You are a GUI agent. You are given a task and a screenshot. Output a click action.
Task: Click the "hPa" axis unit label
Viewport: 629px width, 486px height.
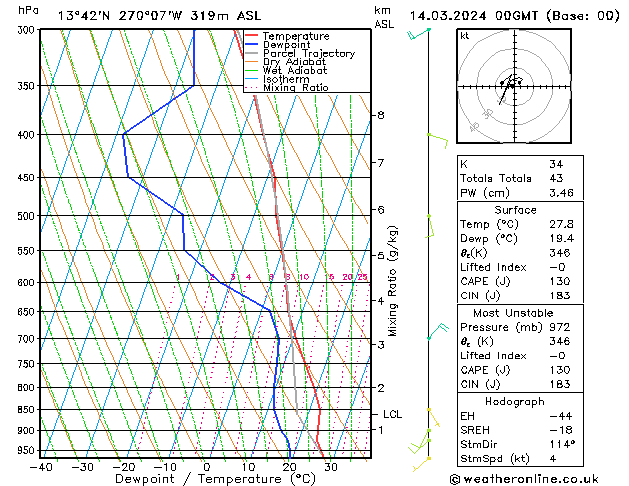(x=28, y=10)
